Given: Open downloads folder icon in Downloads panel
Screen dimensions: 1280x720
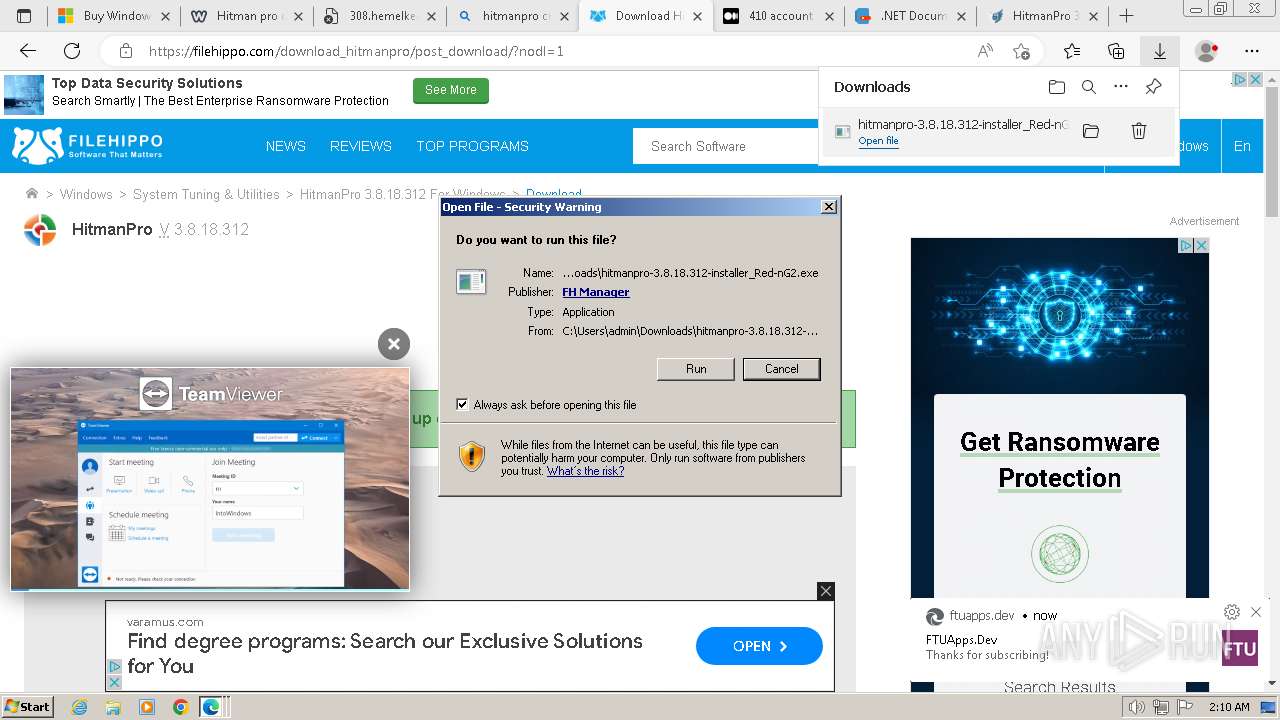Looking at the screenshot, I should tap(1057, 87).
